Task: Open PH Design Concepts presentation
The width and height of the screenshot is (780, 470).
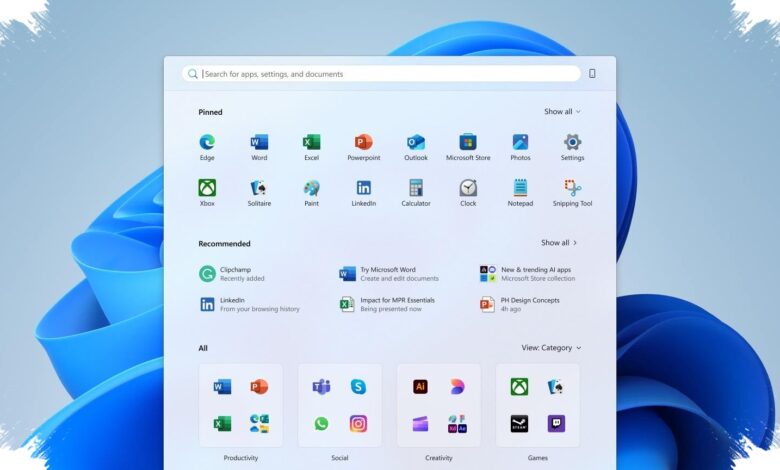Action: point(520,304)
